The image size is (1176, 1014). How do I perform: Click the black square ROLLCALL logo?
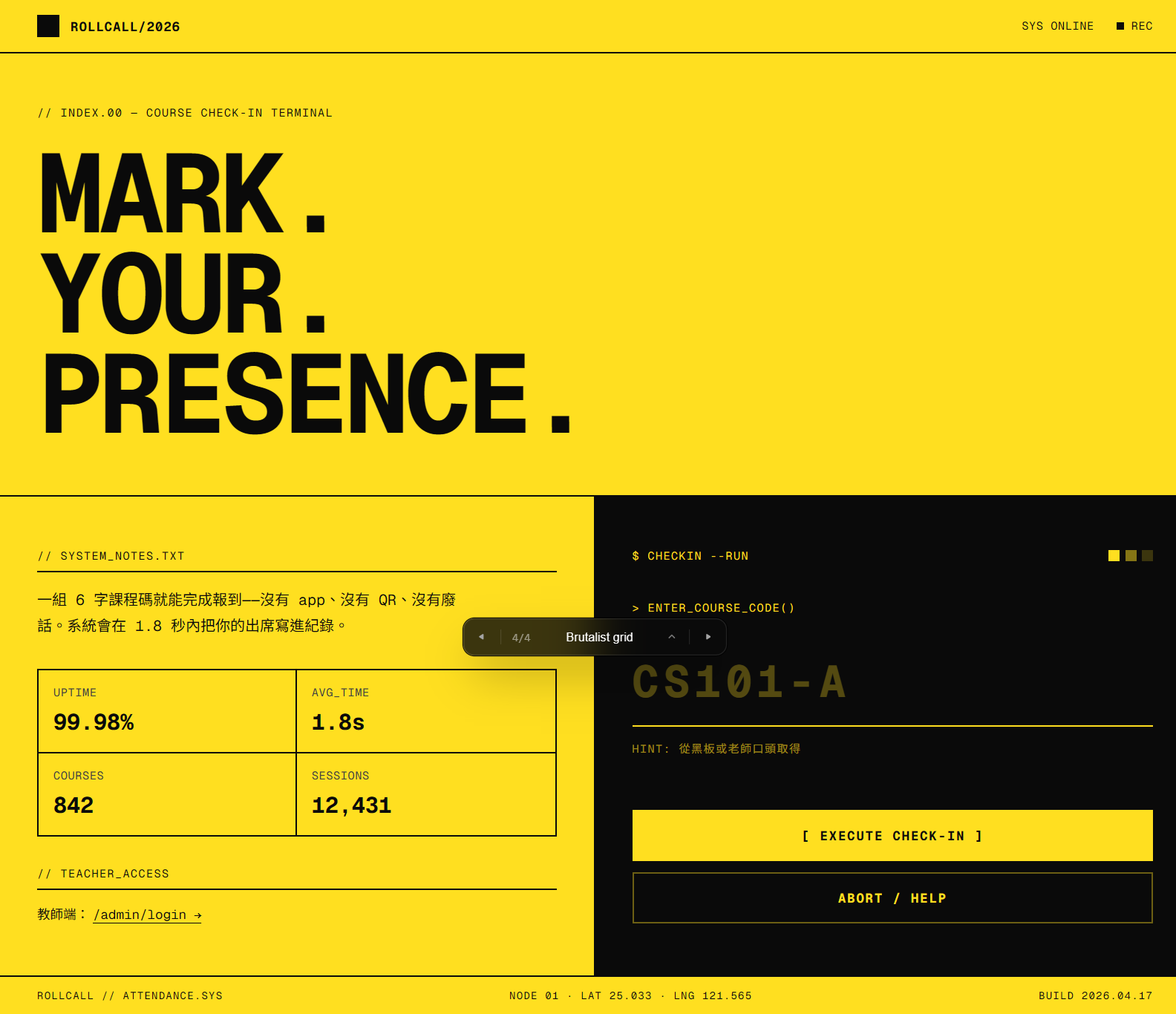tap(48, 26)
